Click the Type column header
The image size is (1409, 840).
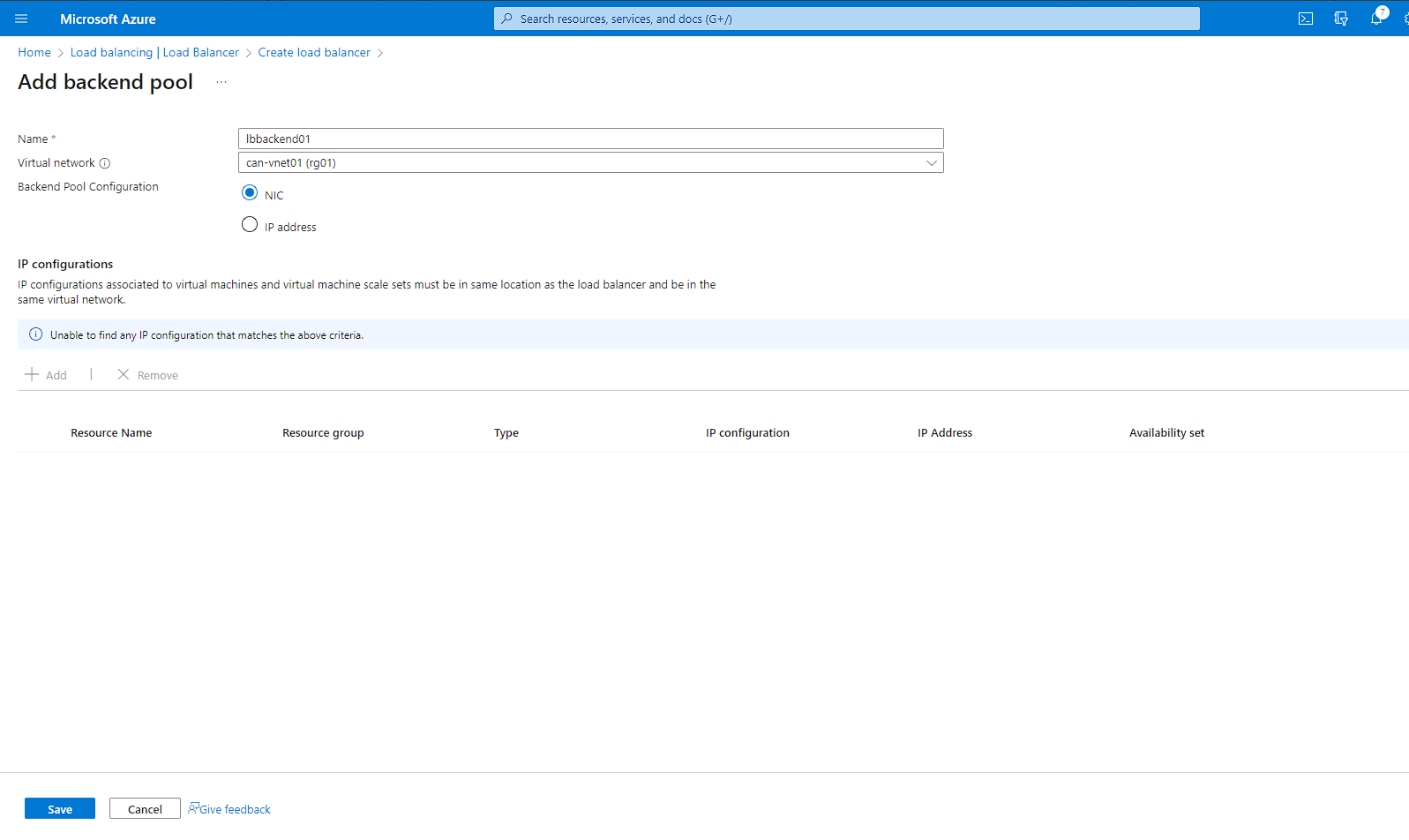[506, 432]
